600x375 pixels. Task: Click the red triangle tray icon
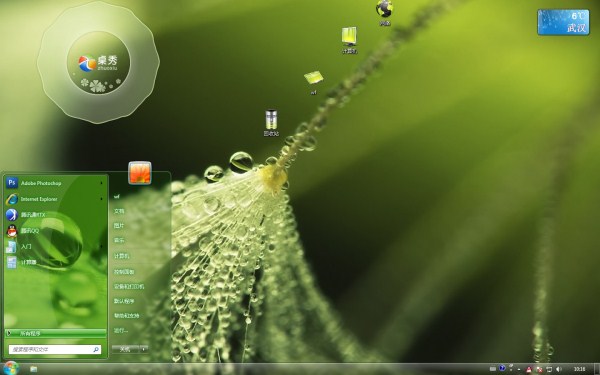(x=529, y=370)
